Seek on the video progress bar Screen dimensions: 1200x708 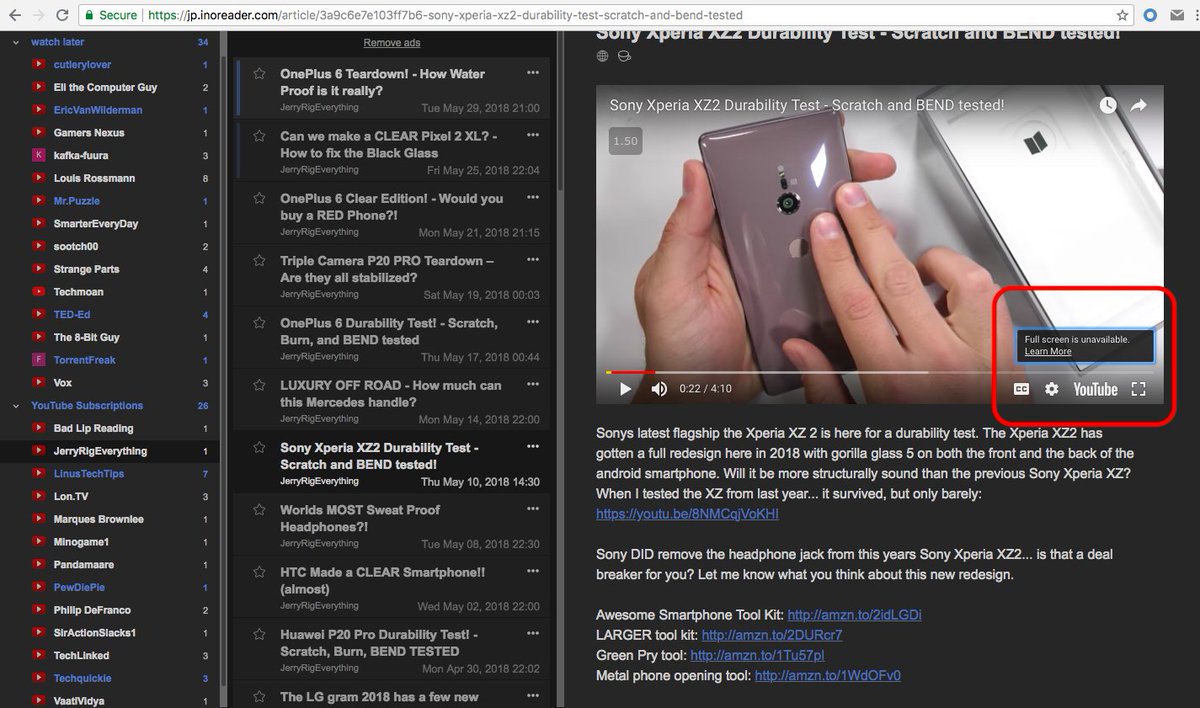[880, 372]
